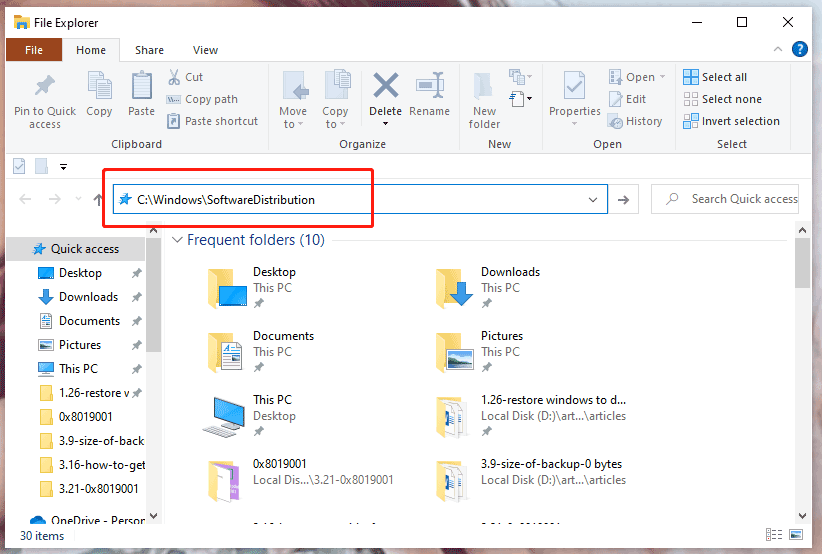Select the Pictures frequent folder tile
The image size is (822, 554).
point(478,352)
